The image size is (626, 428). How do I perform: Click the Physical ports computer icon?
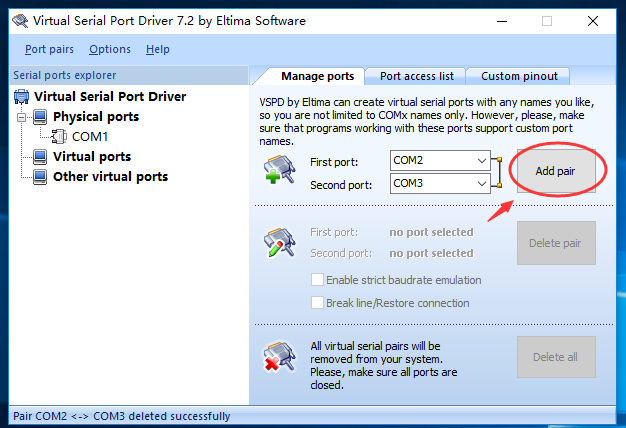pos(40,117)
